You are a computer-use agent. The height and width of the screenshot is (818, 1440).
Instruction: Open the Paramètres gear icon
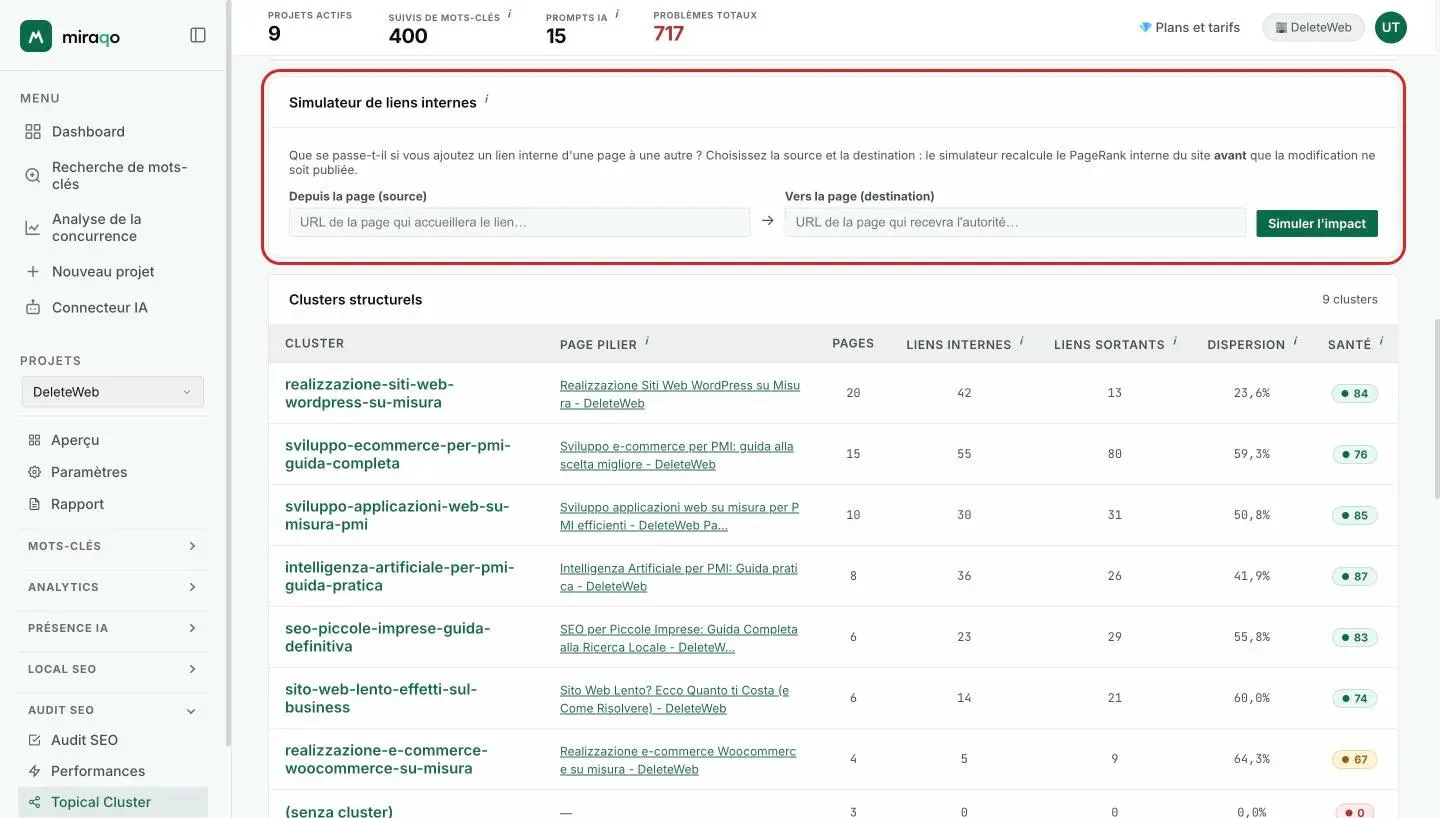pos(34,472)
